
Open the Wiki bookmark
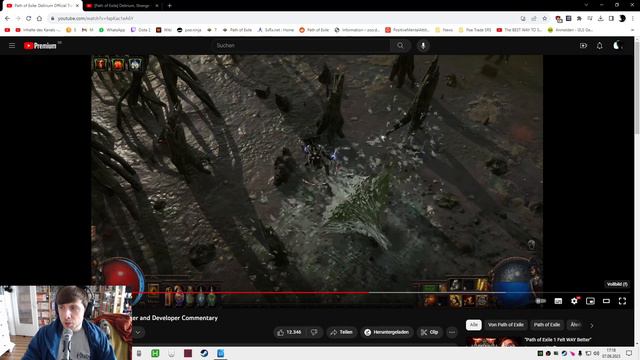click(164, 30)
